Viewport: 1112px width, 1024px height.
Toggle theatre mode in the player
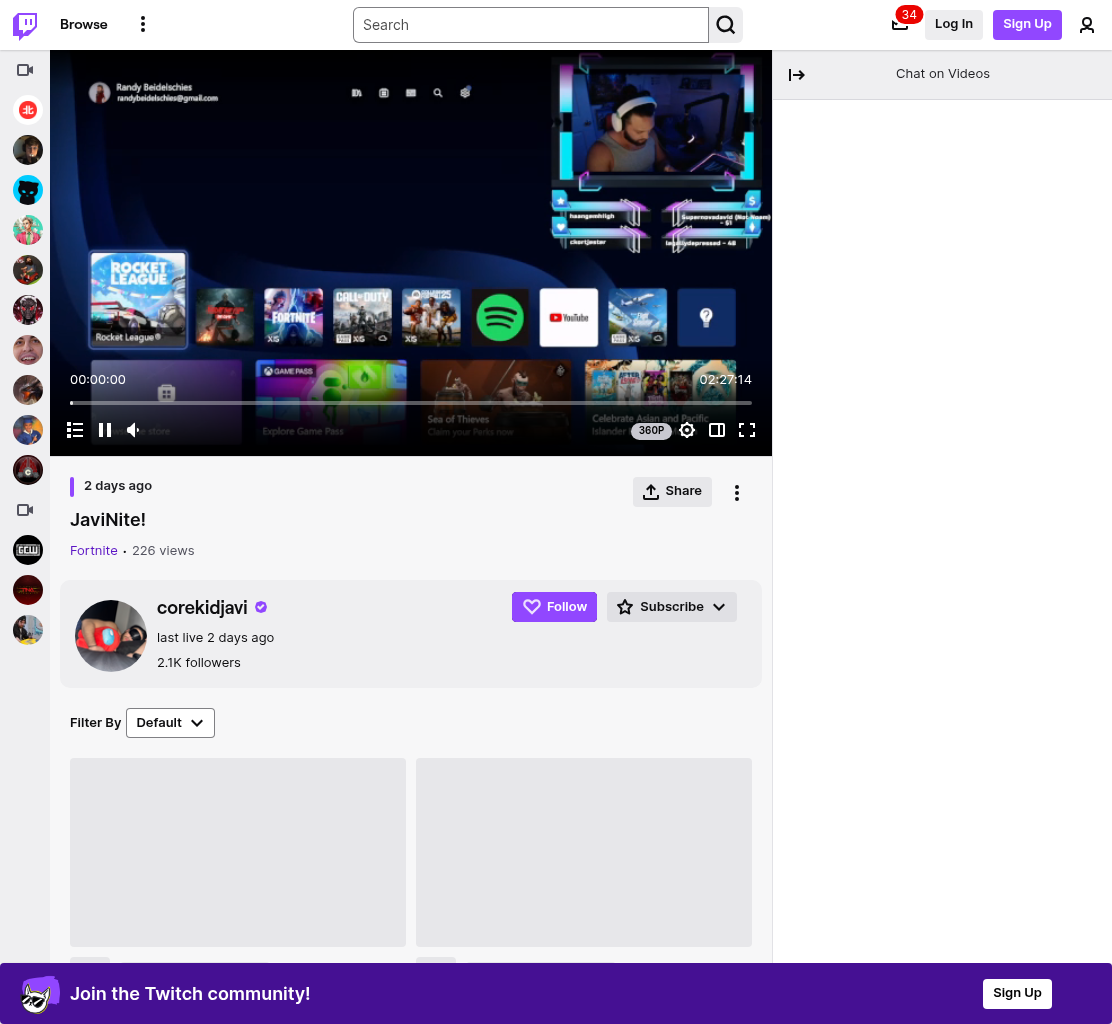click(717, 430)
